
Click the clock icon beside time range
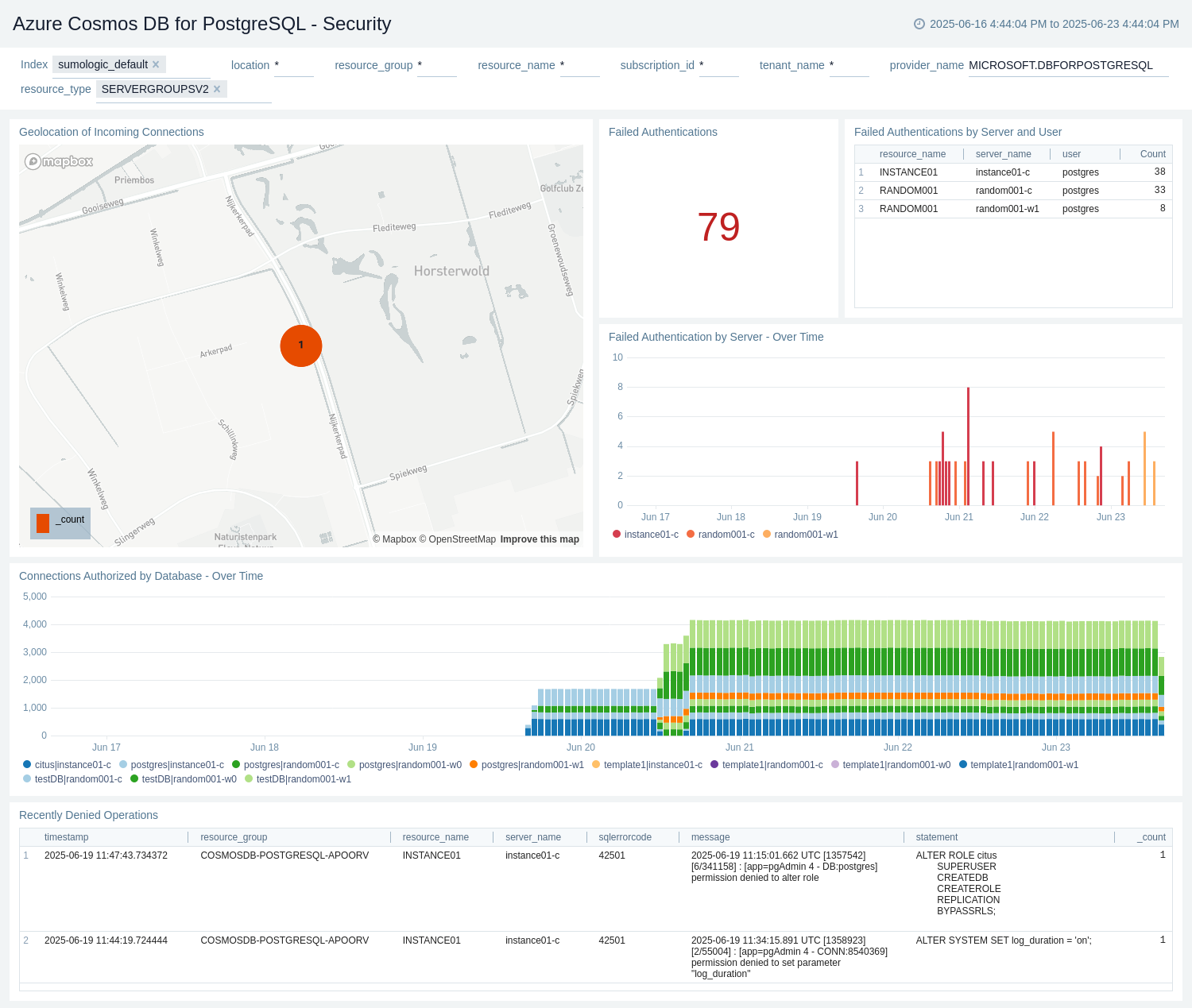pyautogui.click(x=919, y=24)
